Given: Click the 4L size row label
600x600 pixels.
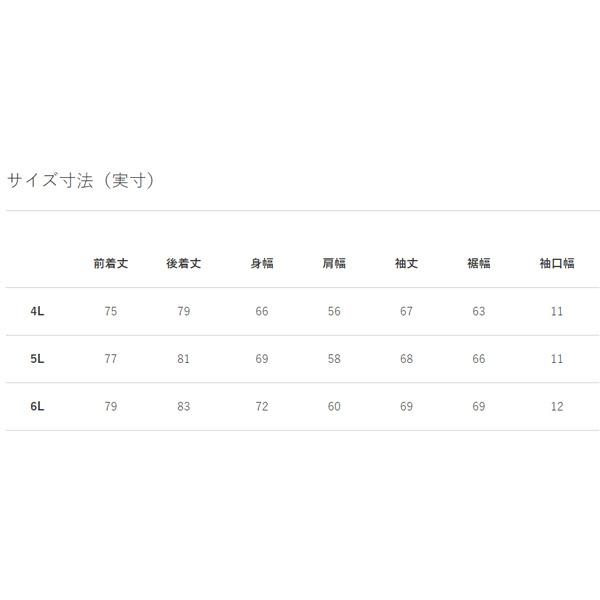Looking at the screenshot, I should click(38, 311).
